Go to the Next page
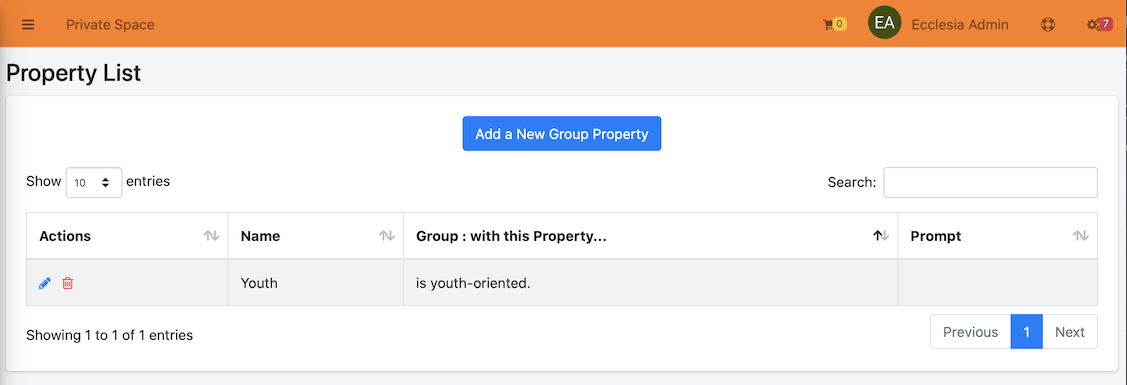The image size is (1127, 385). 1070,332
